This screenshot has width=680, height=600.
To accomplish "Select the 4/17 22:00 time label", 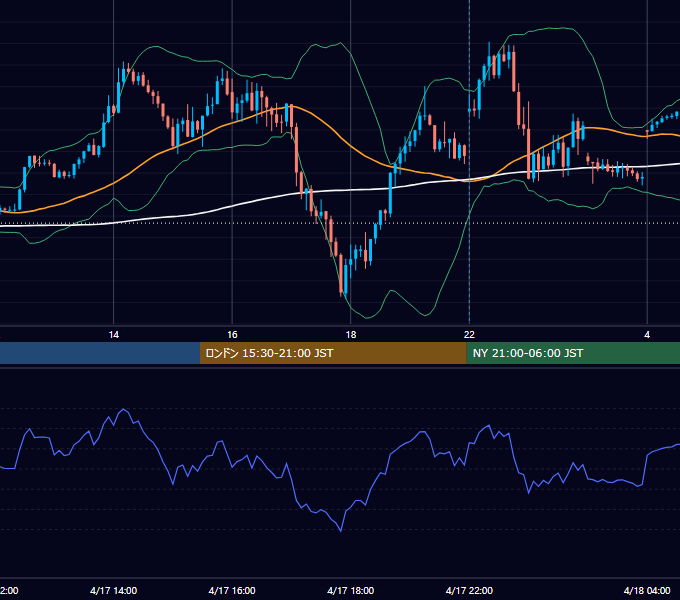I will [x=469, y=590].
